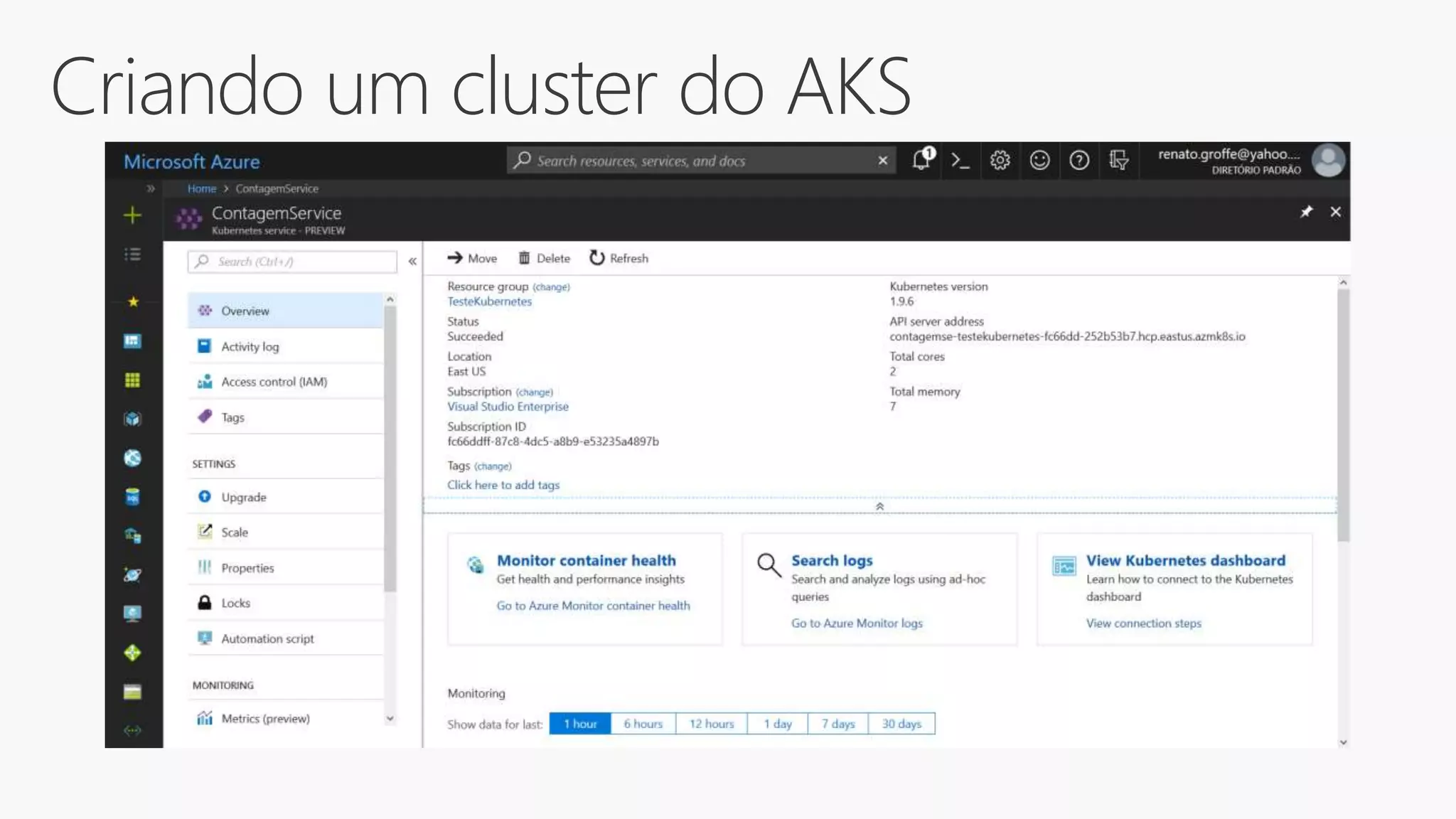
Task: Select the 7 days time range
Action: point(838,724)
